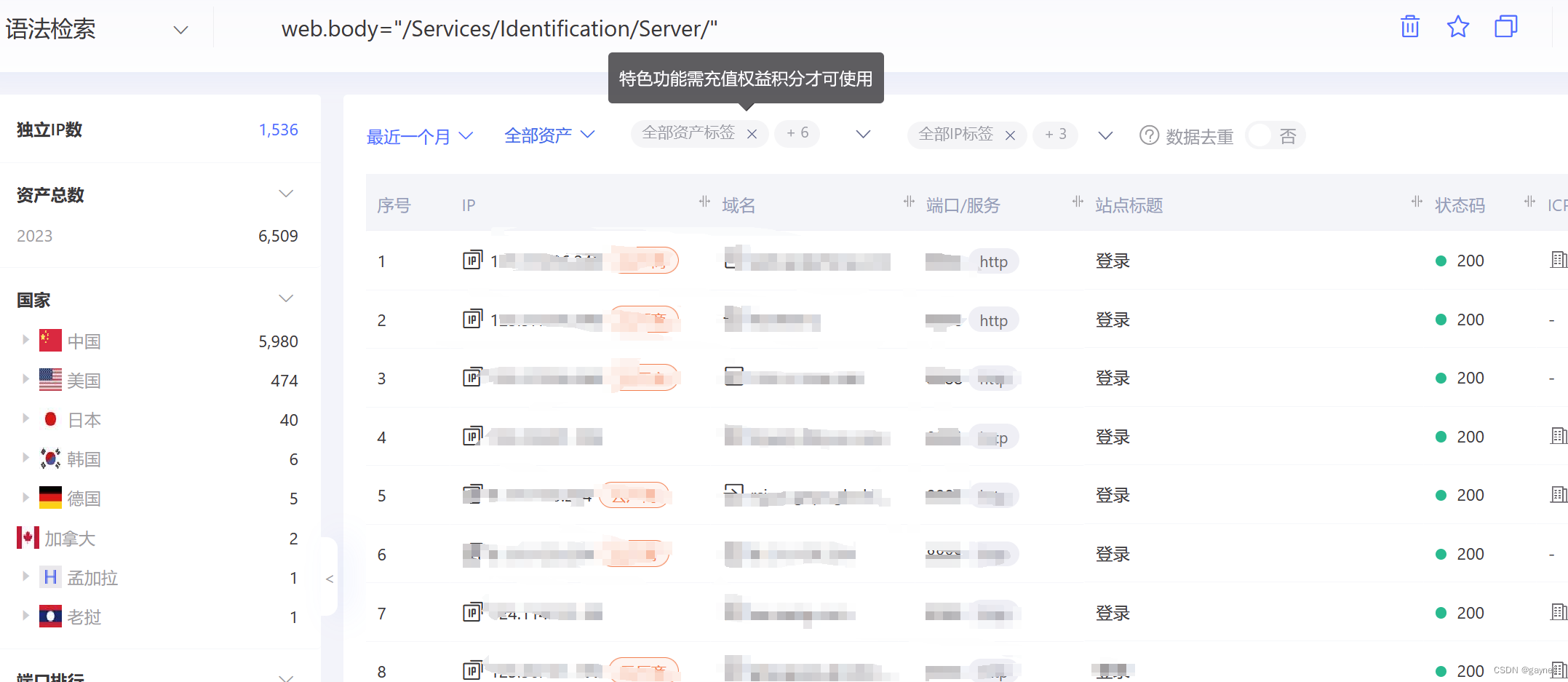Click the http service tag in row 1

point(993,261)
